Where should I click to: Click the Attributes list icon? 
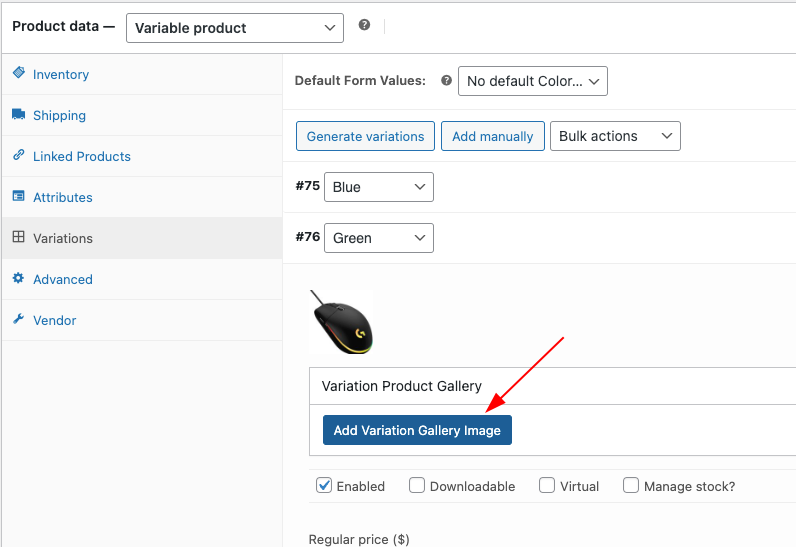click(19, 196)
